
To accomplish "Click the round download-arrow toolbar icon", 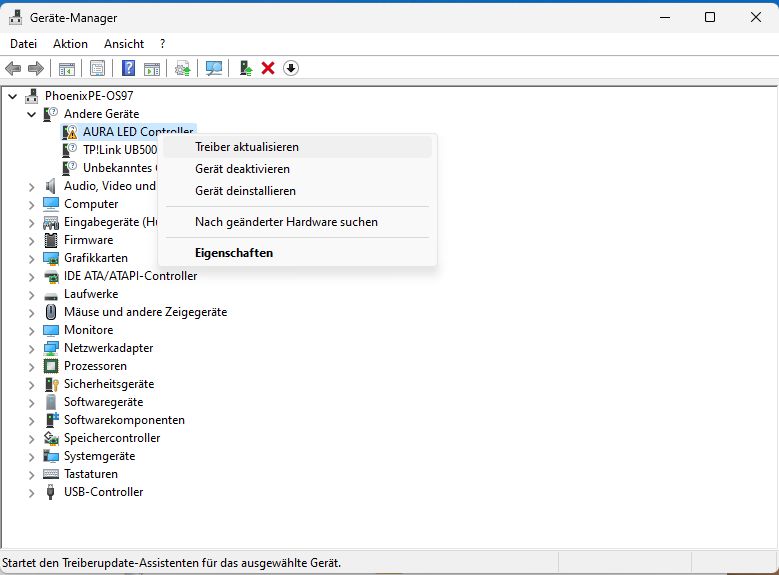I will coord(291,68).
